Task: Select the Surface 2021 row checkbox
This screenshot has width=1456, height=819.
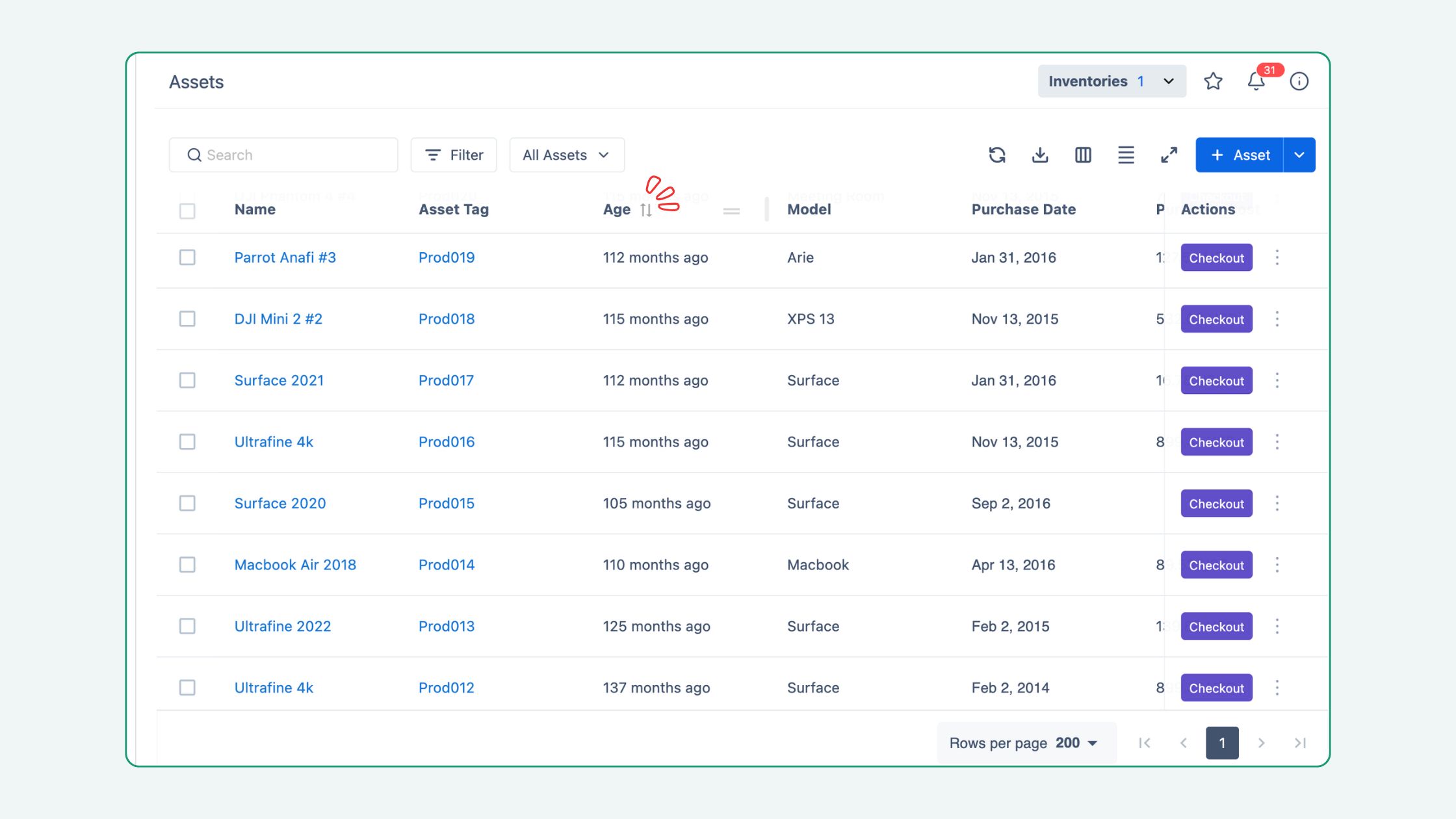Action: point(187,380)
